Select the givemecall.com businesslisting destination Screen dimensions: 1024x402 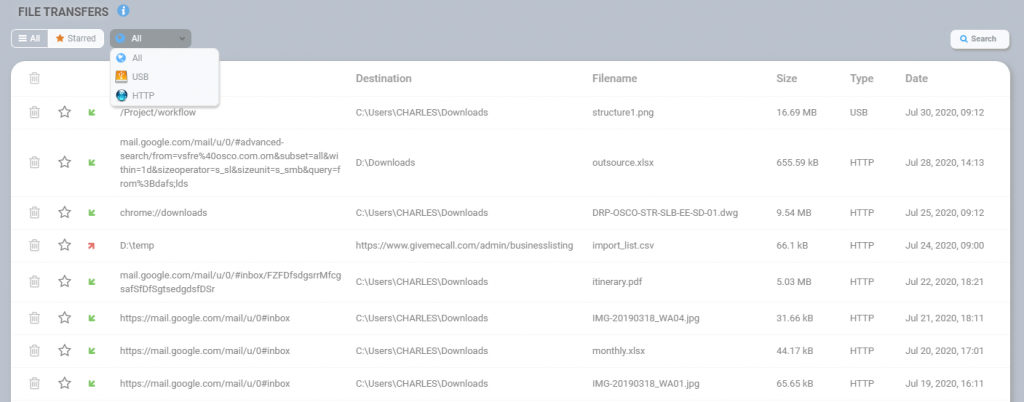464,245
